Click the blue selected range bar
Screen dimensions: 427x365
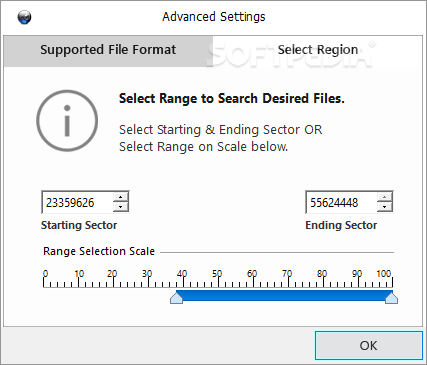284,295
